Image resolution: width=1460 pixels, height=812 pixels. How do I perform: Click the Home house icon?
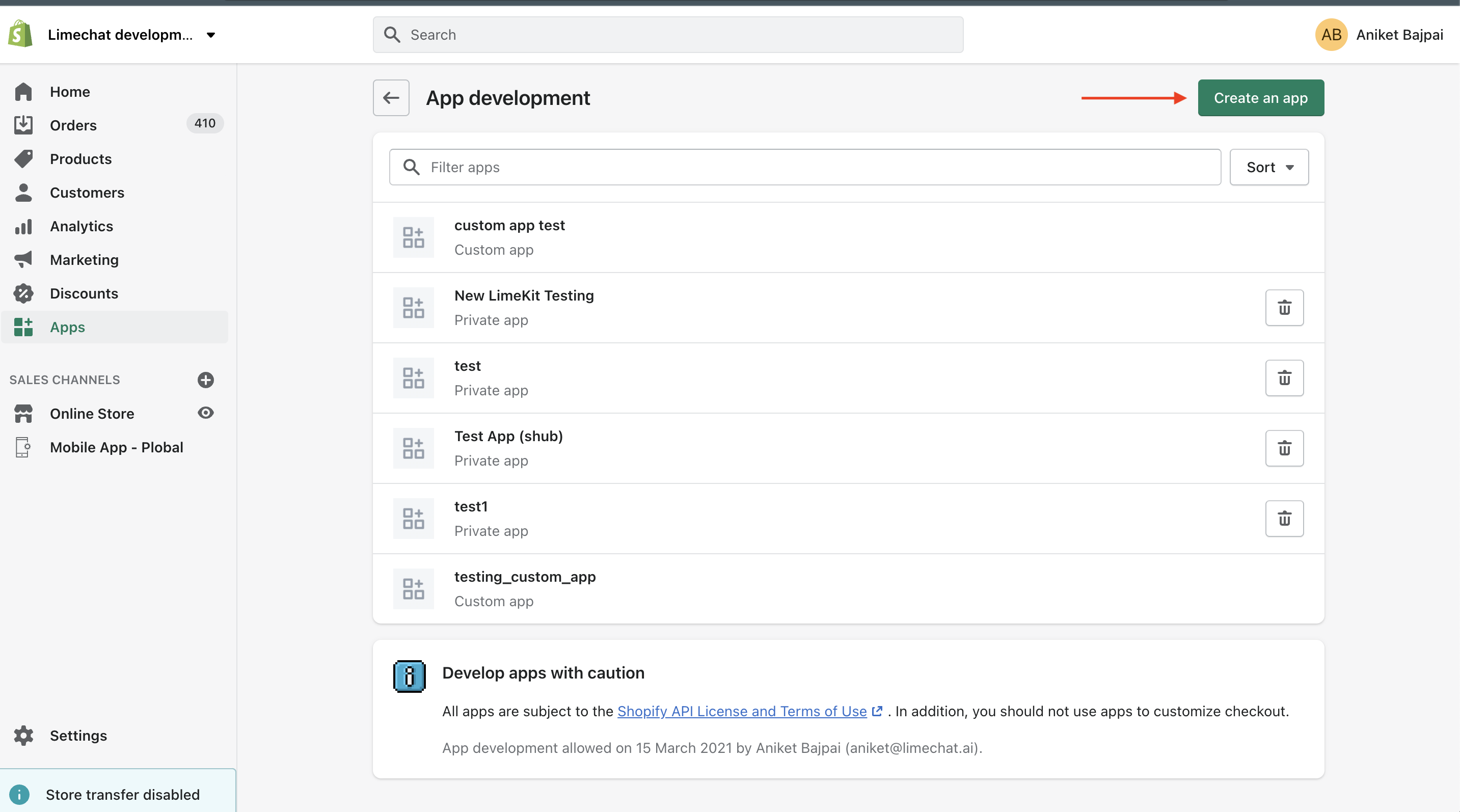pyautogui.click(x=23, y=92)
